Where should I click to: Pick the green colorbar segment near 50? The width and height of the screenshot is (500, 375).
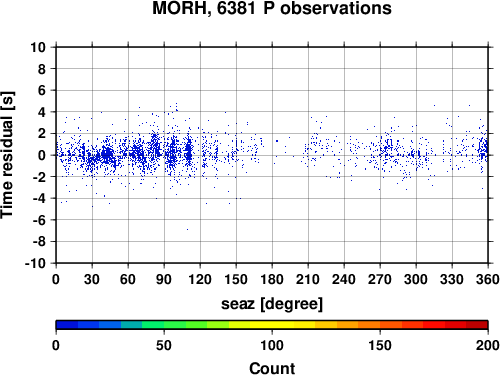click(x=164, y=325)
